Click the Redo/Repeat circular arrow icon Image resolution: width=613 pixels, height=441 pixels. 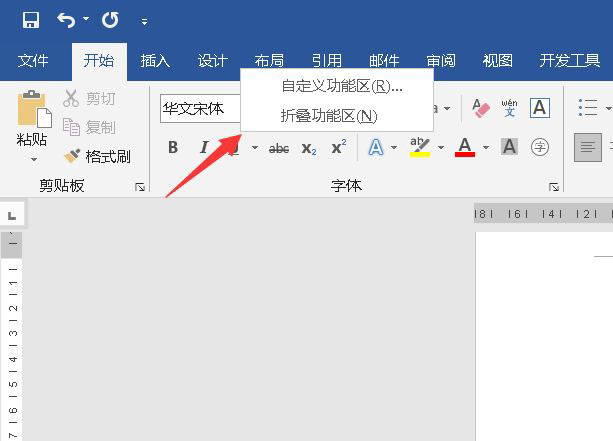(110, 20)
